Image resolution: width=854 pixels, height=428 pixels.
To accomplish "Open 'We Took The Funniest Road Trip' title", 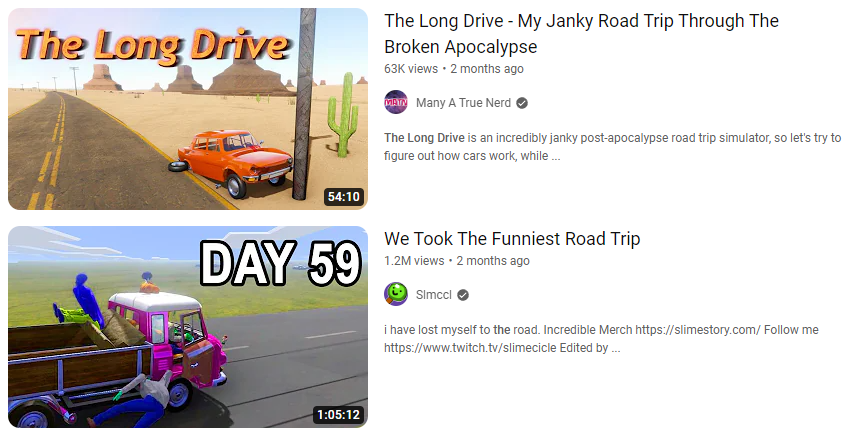I will (x=512, y=239).
